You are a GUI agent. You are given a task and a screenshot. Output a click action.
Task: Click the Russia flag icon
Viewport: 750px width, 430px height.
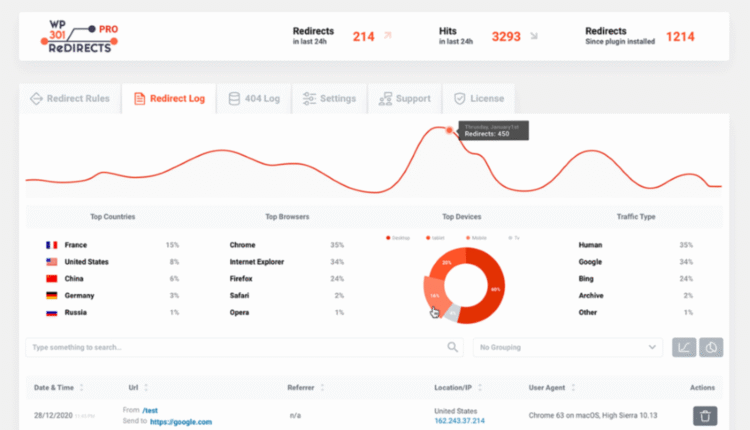[x=52, y=313]
